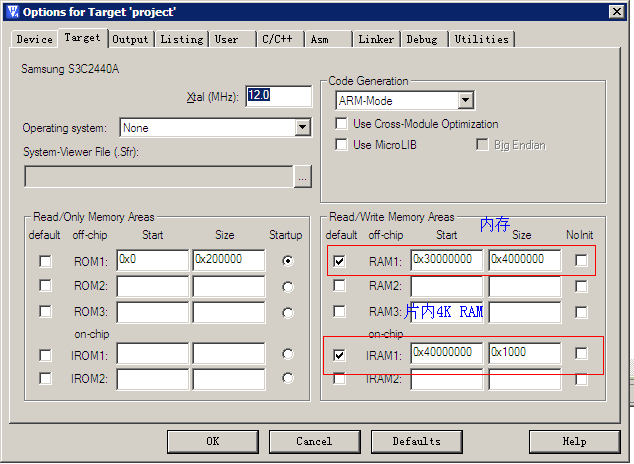Click the RAM2 Start field

[447, 286]
